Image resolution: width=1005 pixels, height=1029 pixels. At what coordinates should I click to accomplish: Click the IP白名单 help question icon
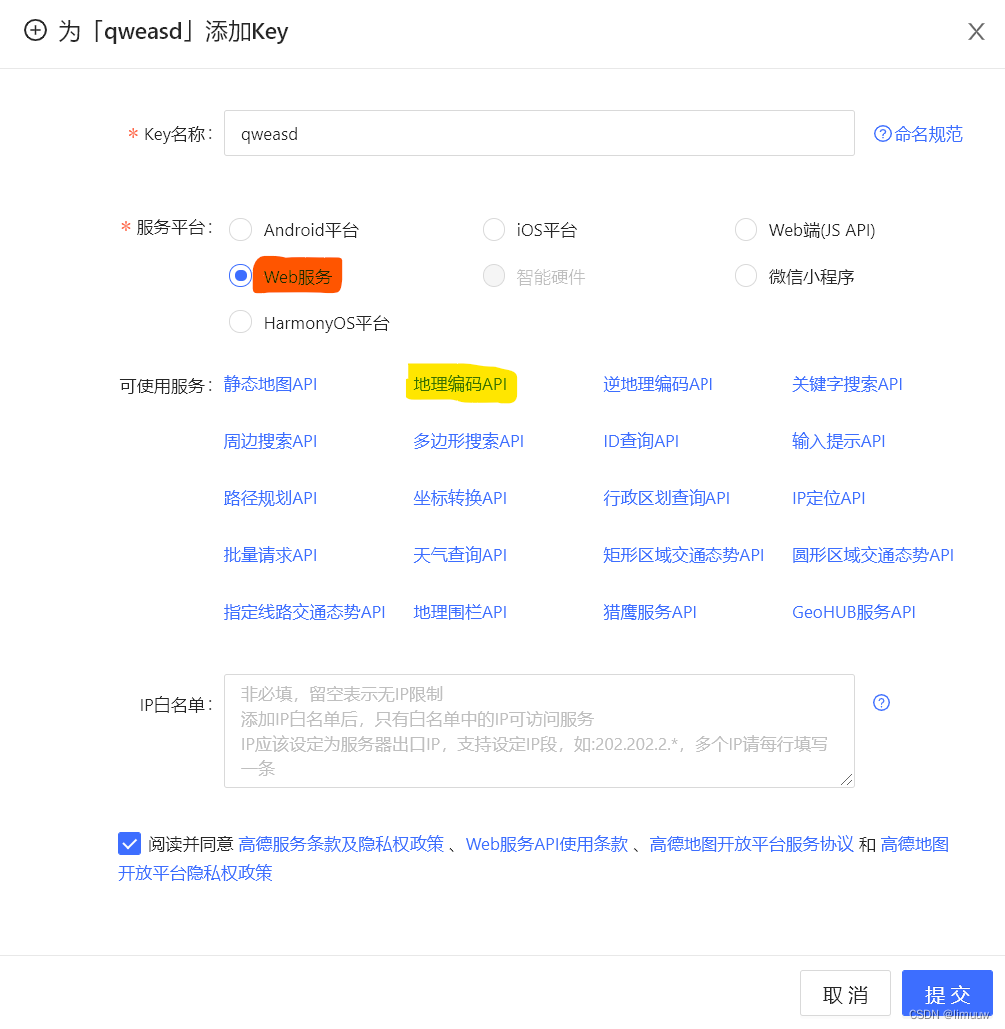[x=882, y=703]
